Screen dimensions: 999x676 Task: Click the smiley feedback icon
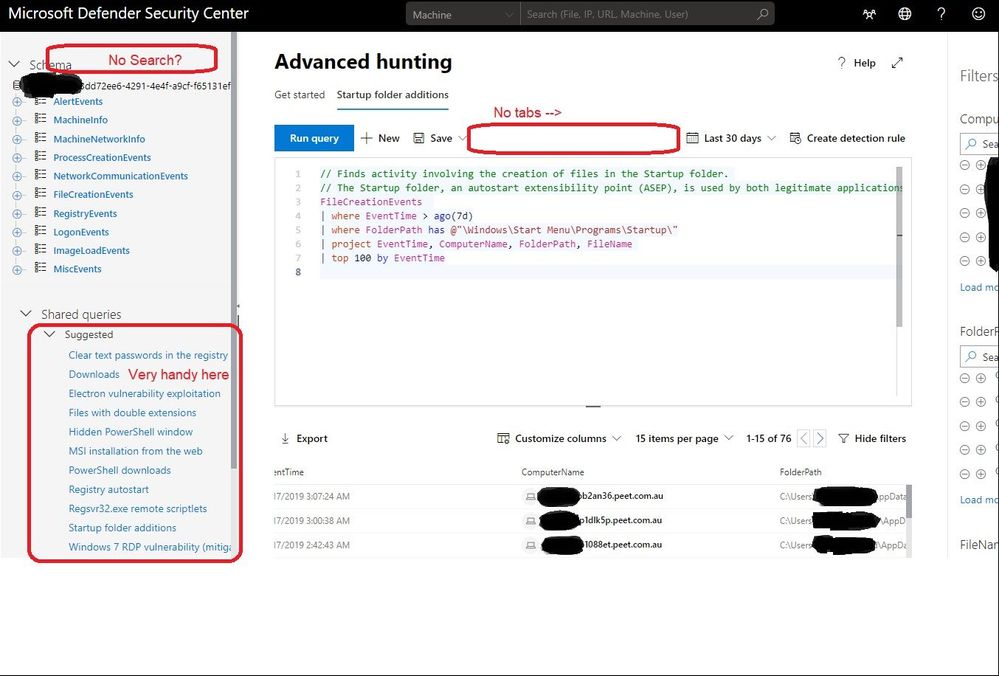pos(978,14)
